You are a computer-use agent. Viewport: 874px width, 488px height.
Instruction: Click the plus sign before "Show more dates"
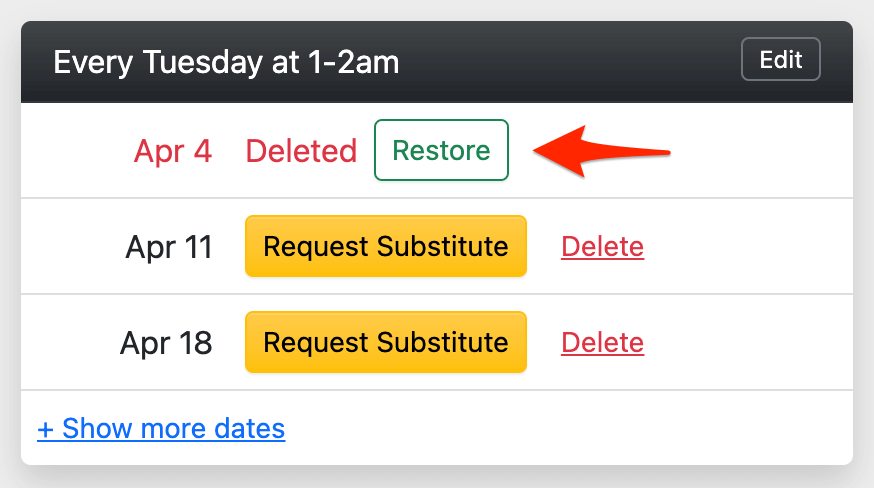point(45,430)
